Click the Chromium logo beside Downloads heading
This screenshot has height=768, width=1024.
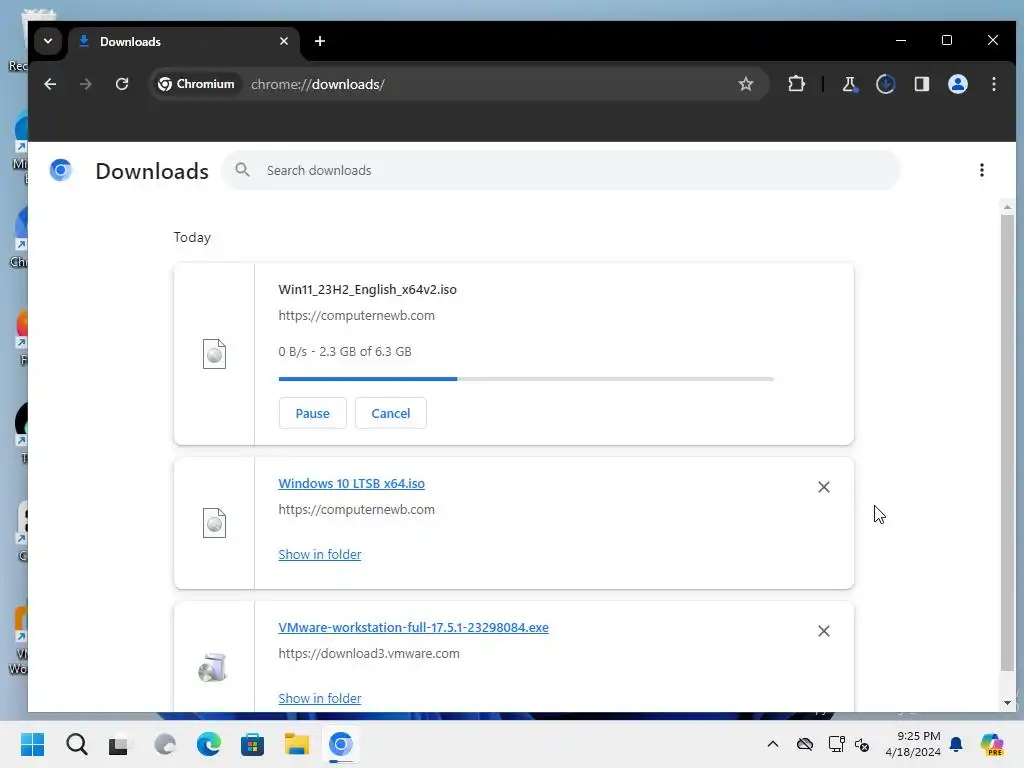pos(61,170)
